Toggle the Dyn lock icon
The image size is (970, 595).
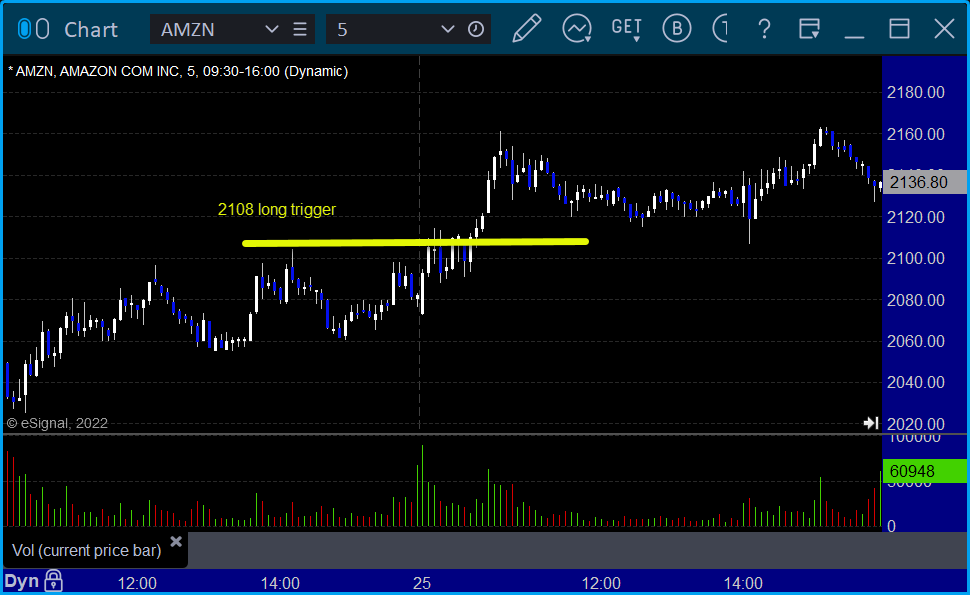[54, 581]
